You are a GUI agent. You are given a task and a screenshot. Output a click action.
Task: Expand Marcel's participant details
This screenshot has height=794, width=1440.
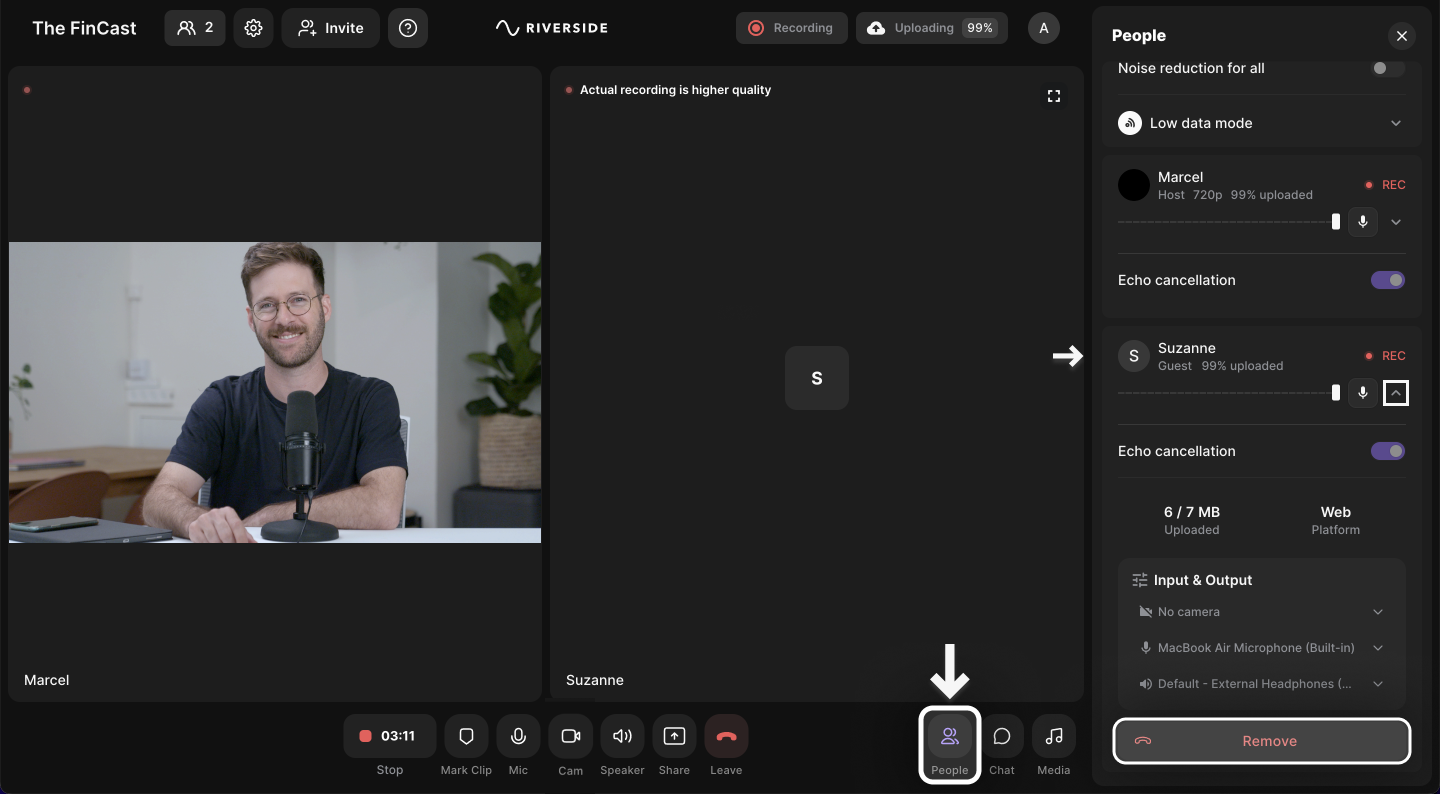(x=1396, y=222)
